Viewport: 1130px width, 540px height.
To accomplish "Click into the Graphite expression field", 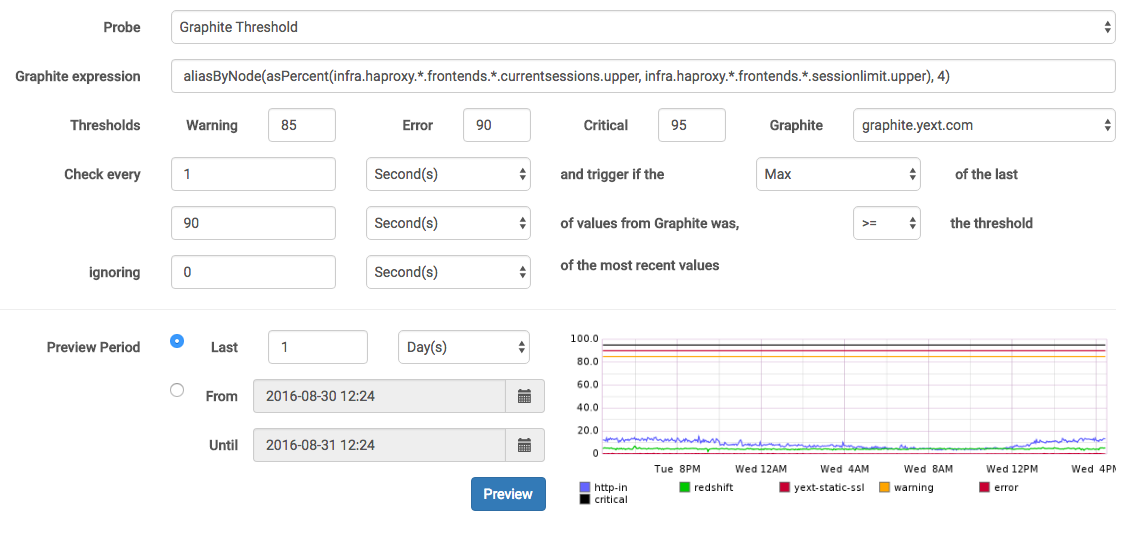I will pyautogui.click(x=642, y=76).
